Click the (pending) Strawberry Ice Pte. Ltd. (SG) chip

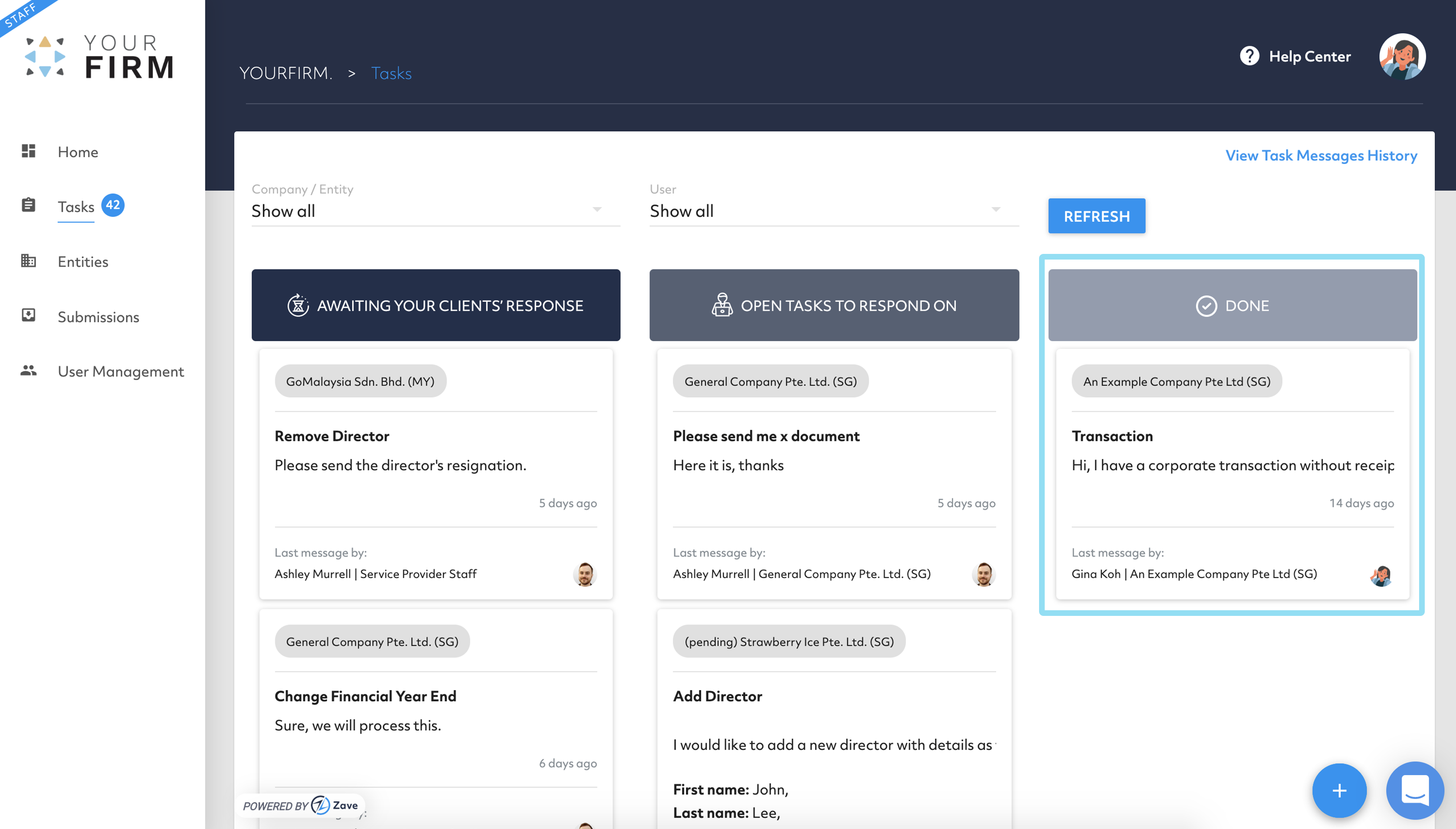(x=789, y=641)
